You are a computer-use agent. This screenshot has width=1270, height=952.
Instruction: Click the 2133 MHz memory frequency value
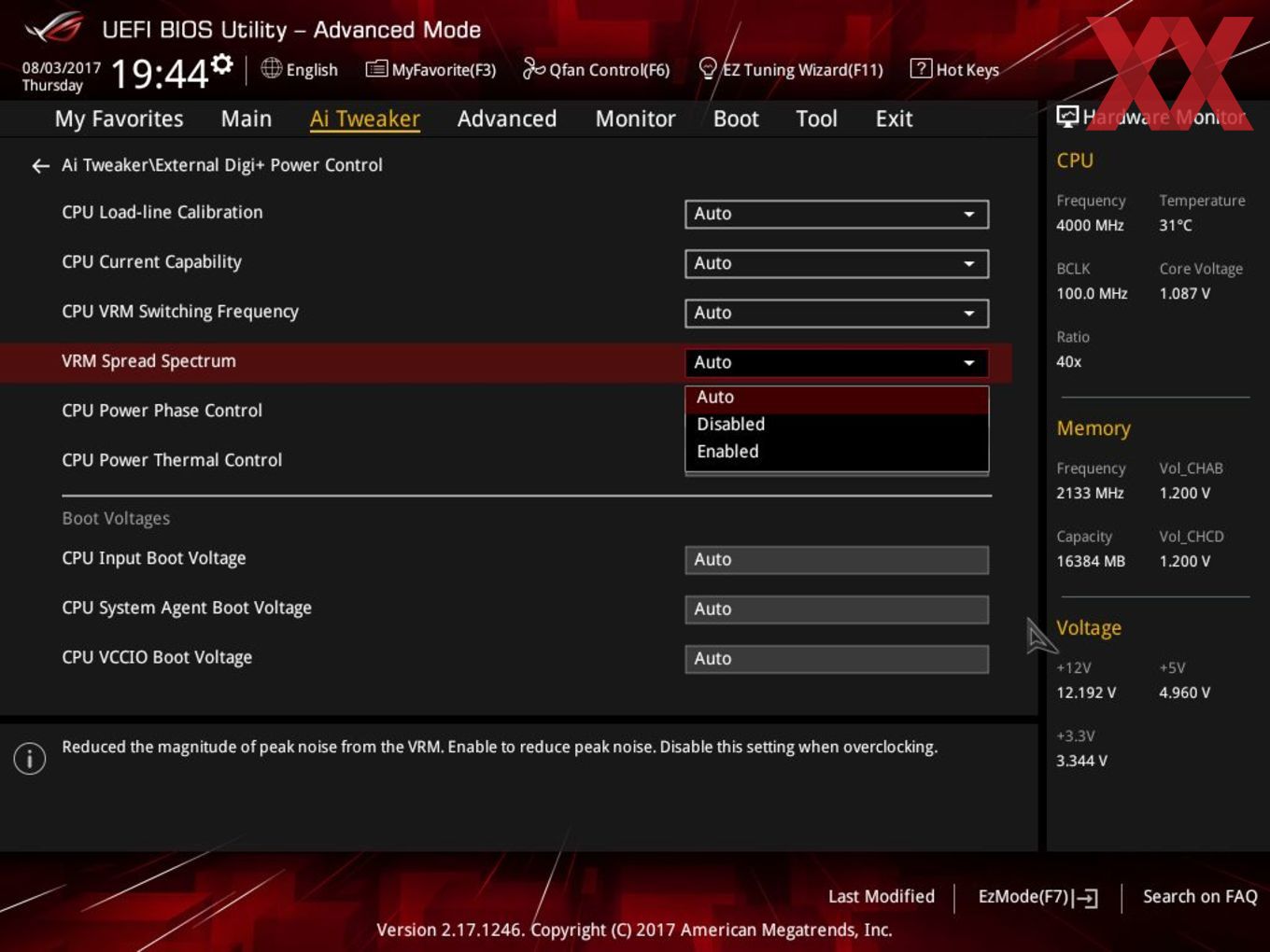pos(1090,494)
